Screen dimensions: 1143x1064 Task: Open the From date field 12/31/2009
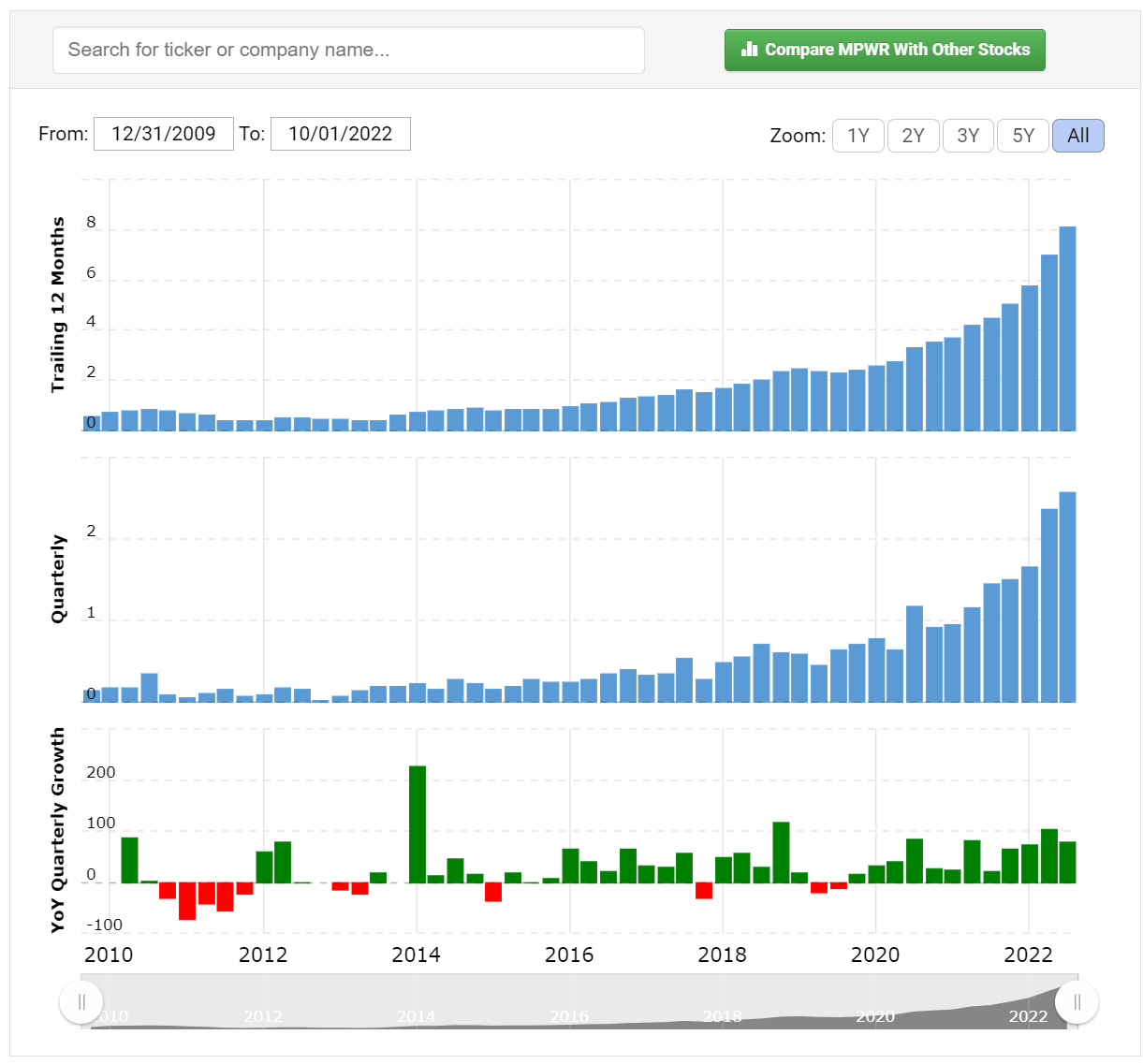164,134
